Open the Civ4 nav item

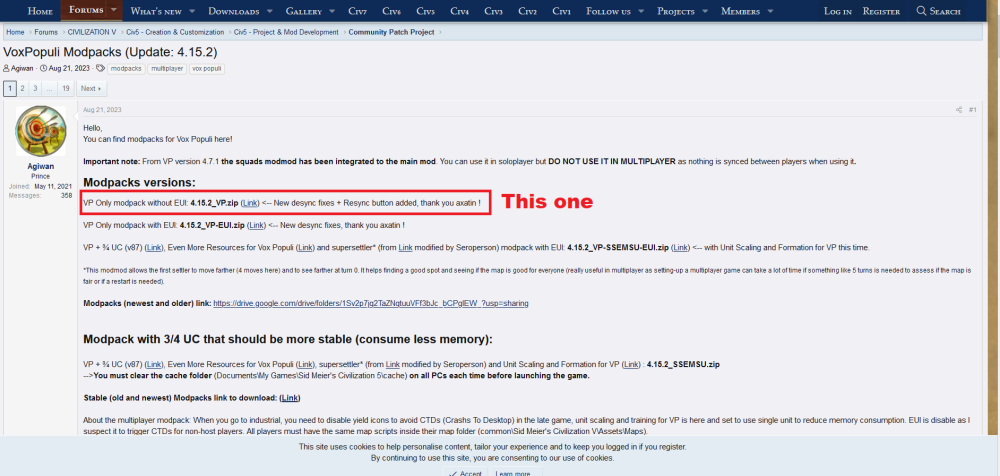pos(459,11)
